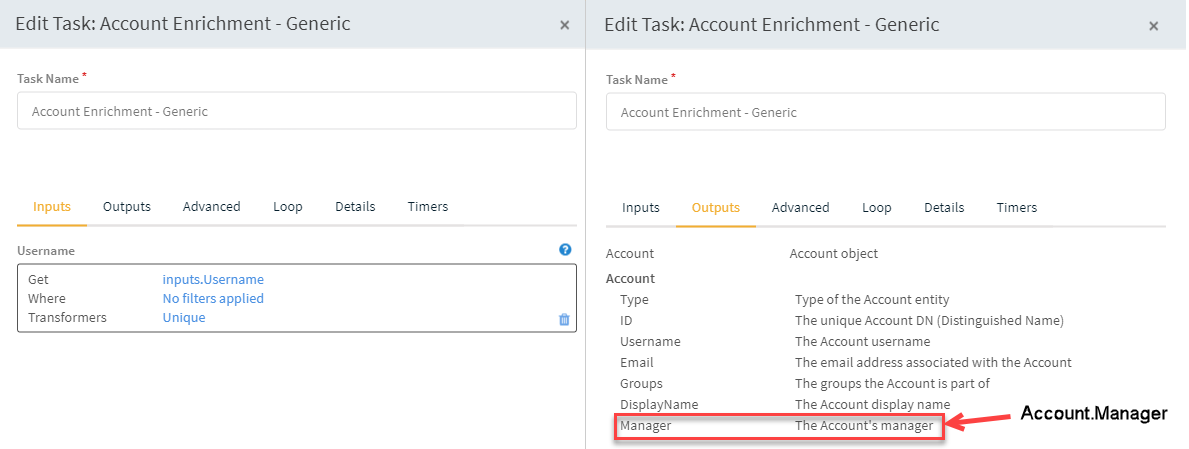Close the right Edit Task dialog
Image resolution: width=1189 pixels, height=449 pixels.
click(1154, 26)
